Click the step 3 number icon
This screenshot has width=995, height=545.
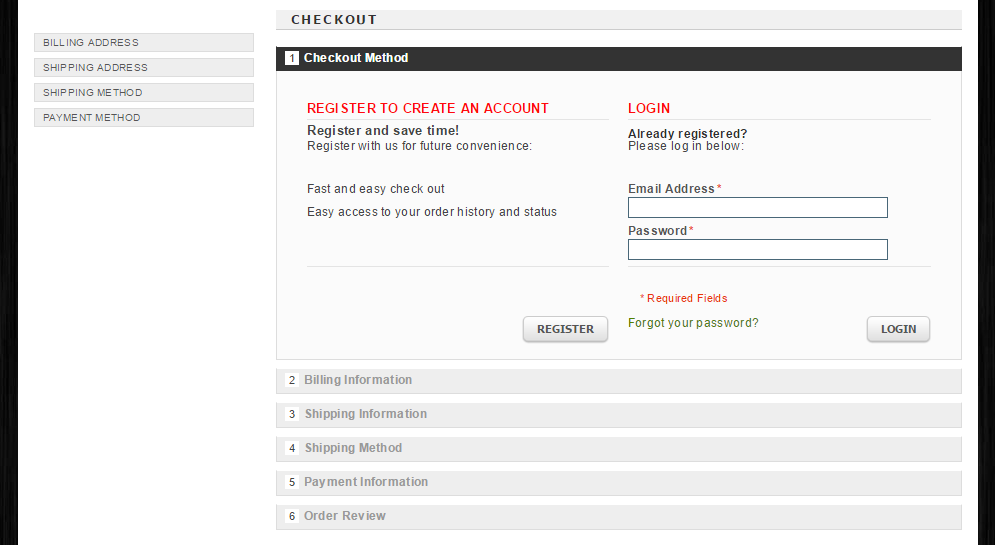pyautogui.click(x=292, y=415)
